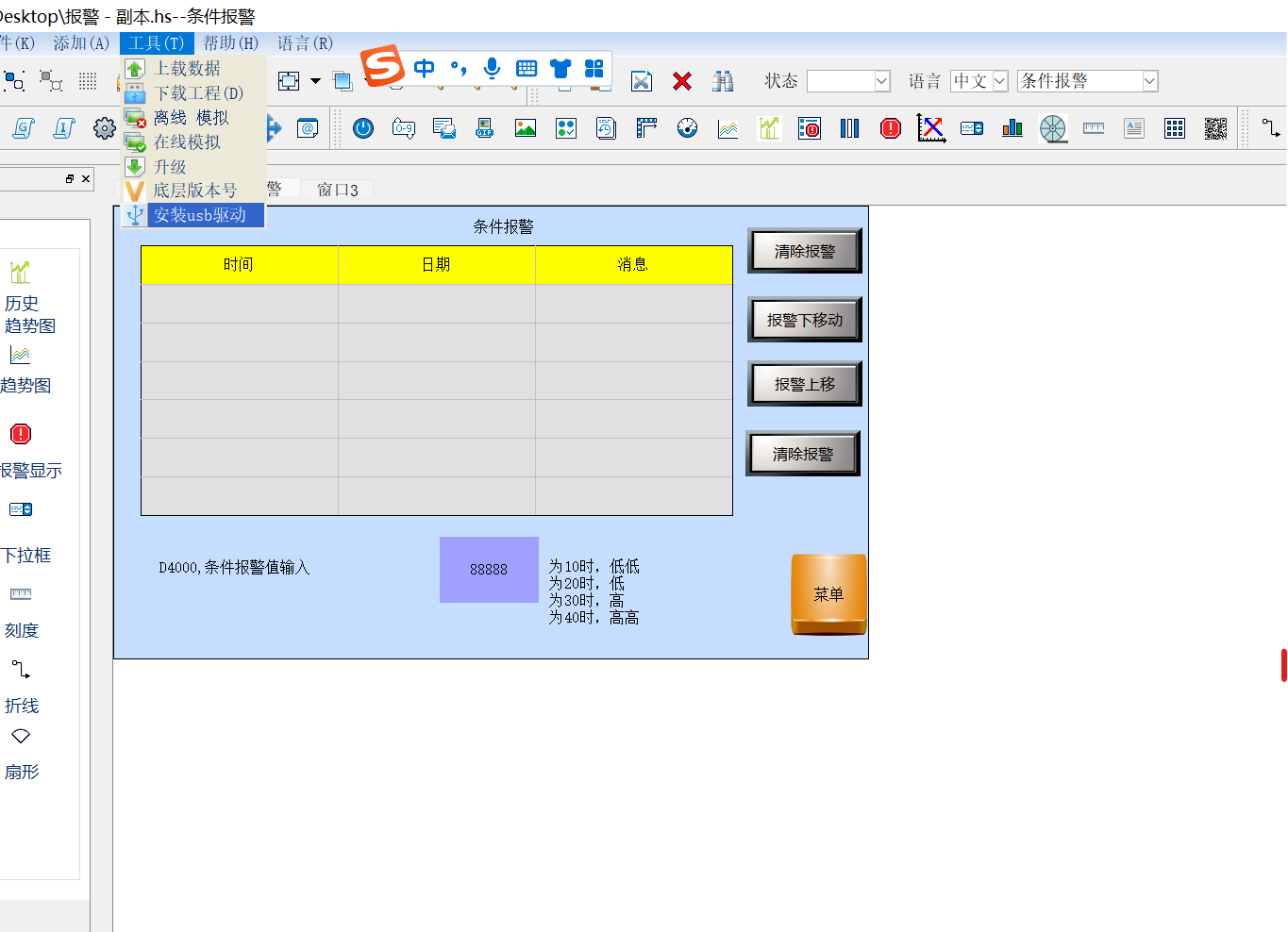Viewport: 1288px width, 932px height.
Task: Select the picture component icon
Action: tap(526, 128)
